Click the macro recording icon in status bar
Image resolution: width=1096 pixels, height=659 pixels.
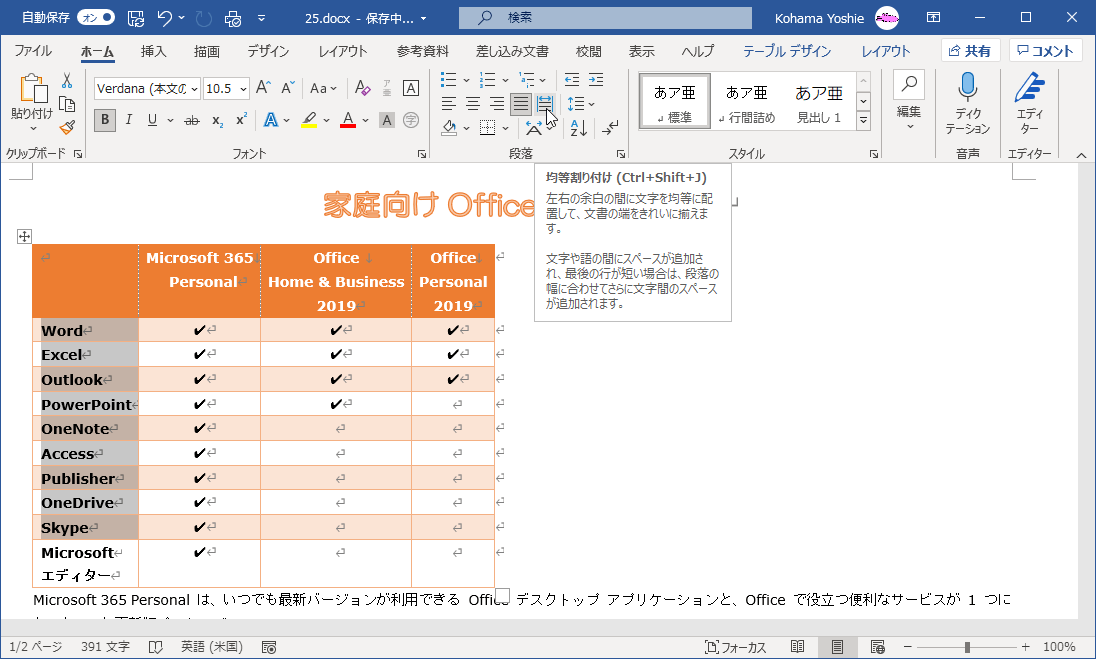pyautogui.click(x=269, y=647)
